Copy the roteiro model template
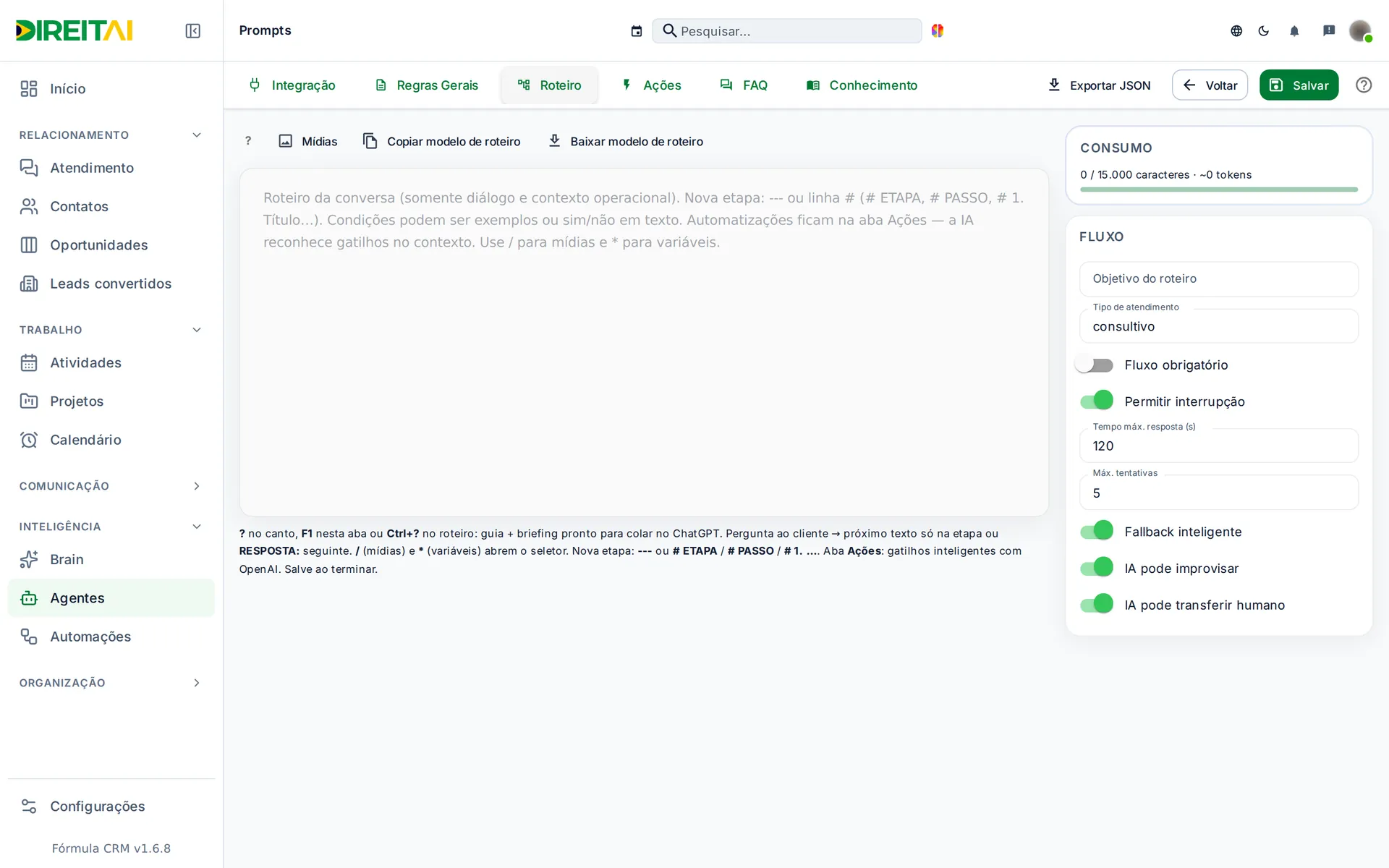This screenshot has width=1389, height=868. pos(441,141)
